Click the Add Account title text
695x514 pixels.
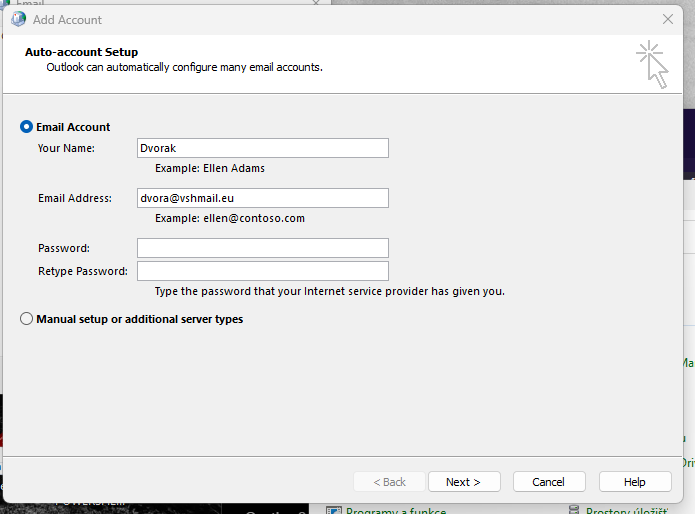[x=67, y=20]
